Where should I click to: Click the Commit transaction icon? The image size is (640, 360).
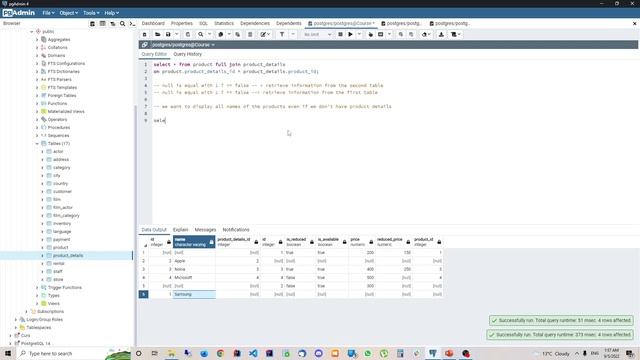pyautogui.click(x=401, y=35)
